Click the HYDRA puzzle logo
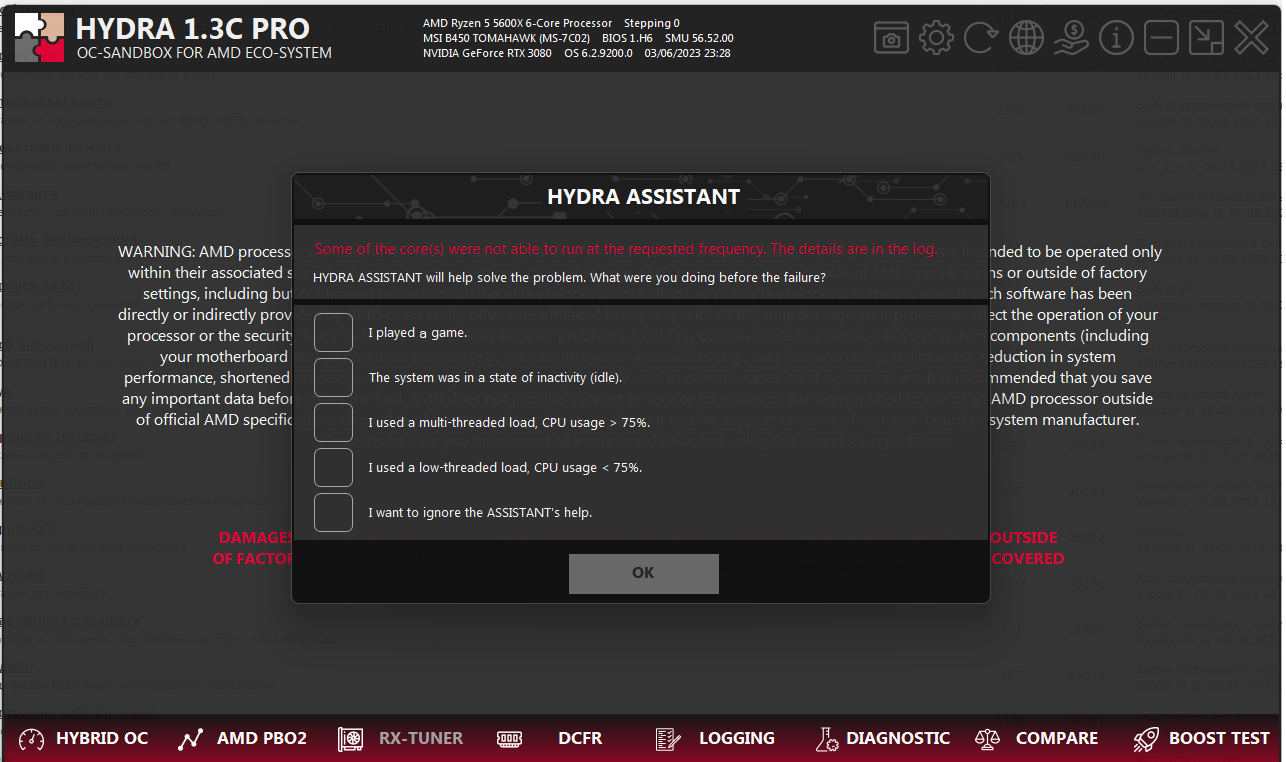The height and width of the screenshot is (762, 1286). point(39,38)
